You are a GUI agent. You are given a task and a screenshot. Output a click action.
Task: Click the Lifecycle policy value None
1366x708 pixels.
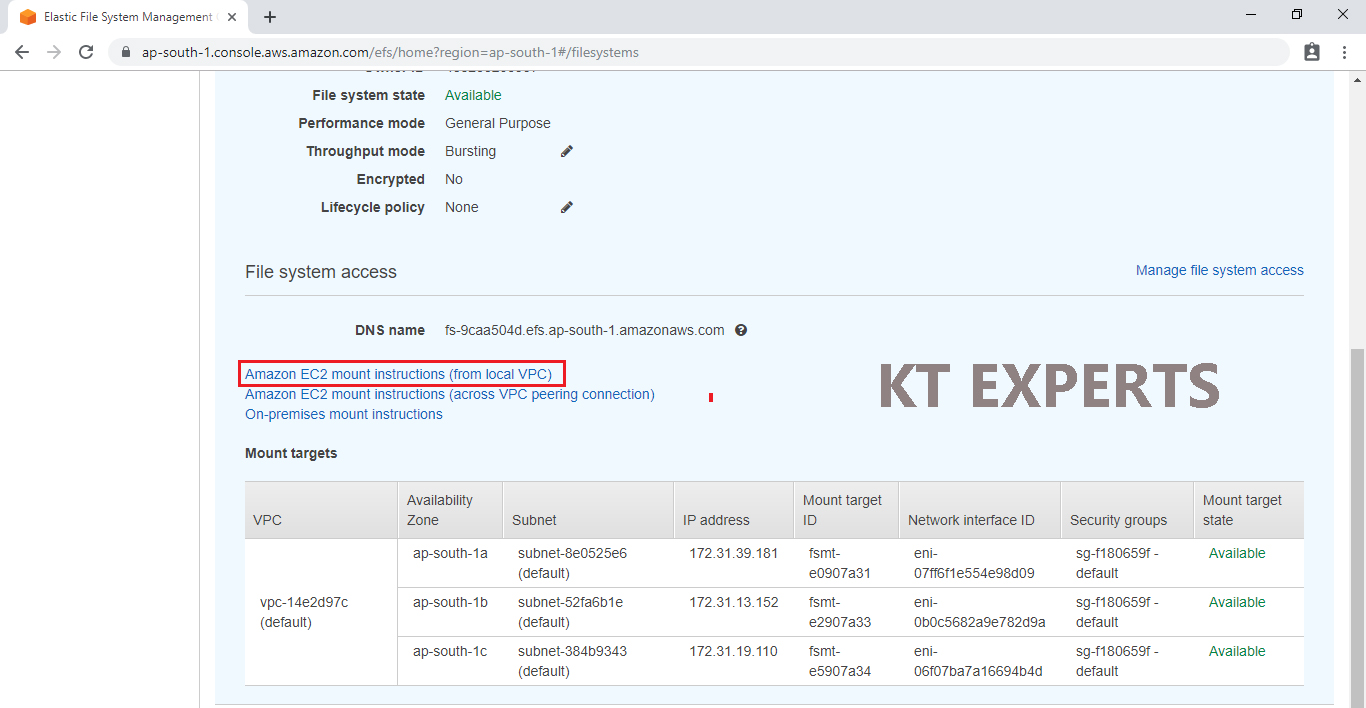462,207
